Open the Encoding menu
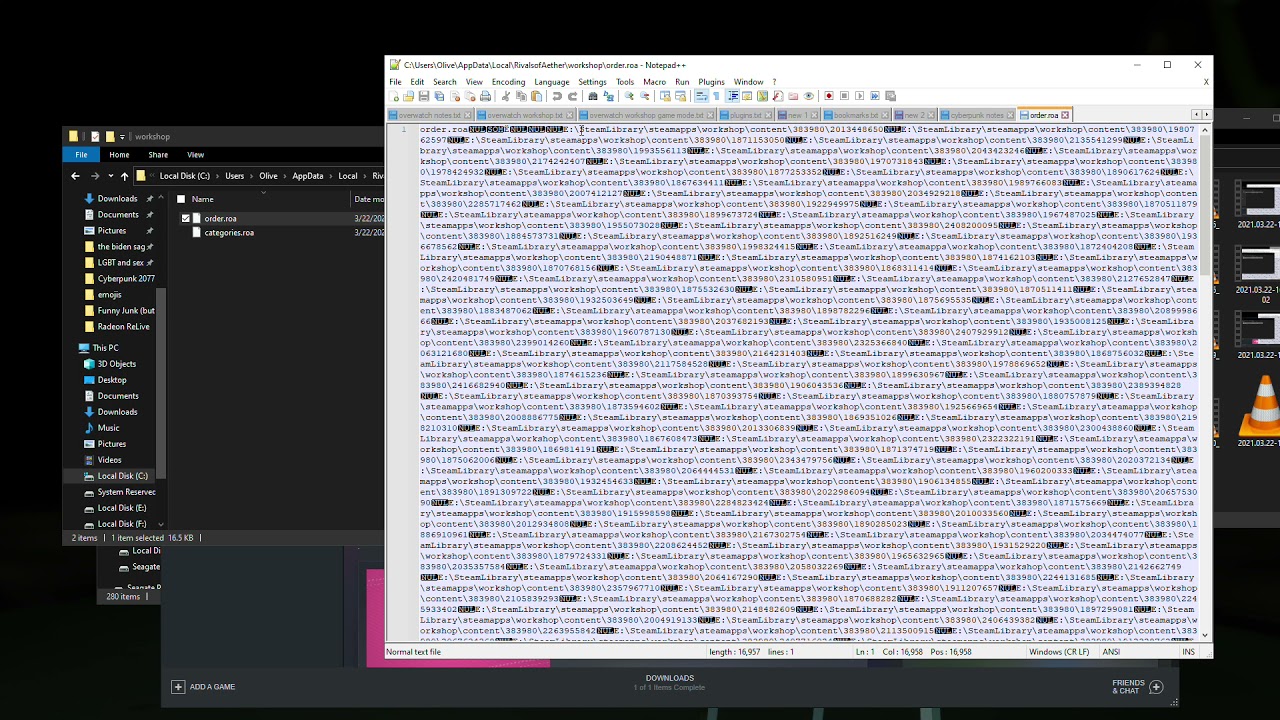This screenshot has width=1280, height=720. (x=508, y=82)
